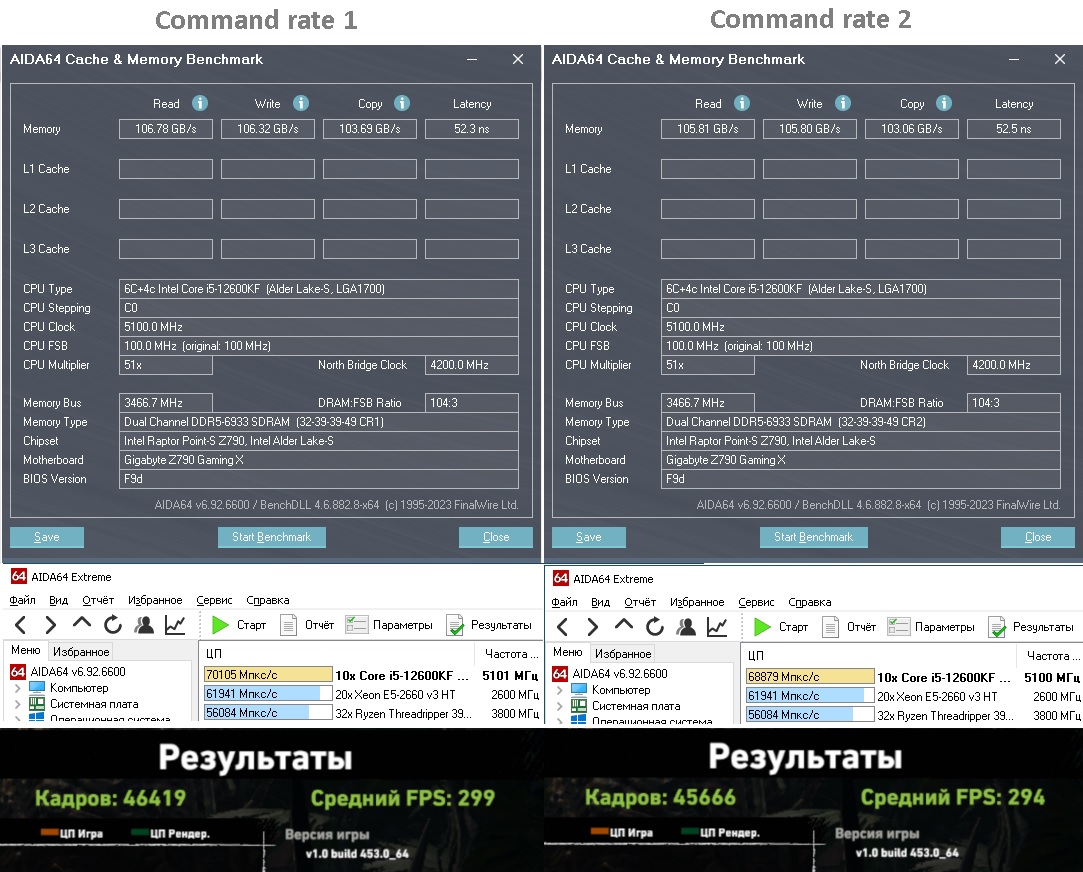Click Close button in Command rate 1 benchmark
The width and height of the screenshot is (1083, 872).
tap(496, 537)
